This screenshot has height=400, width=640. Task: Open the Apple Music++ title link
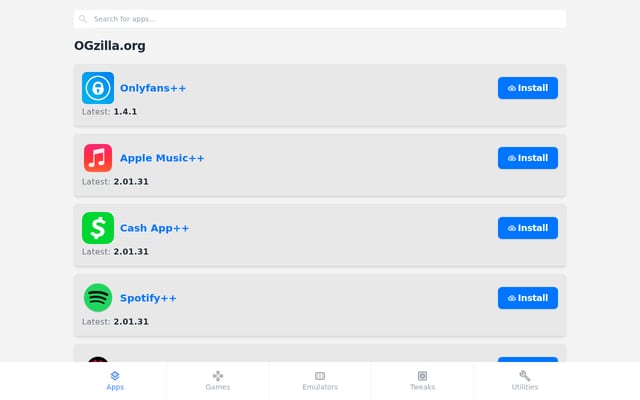tap(162, 158)
